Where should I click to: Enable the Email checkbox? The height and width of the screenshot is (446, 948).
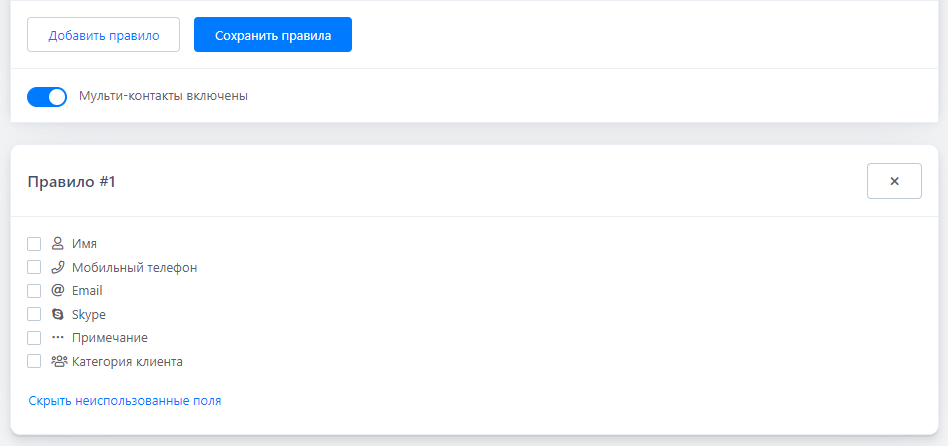34,290
